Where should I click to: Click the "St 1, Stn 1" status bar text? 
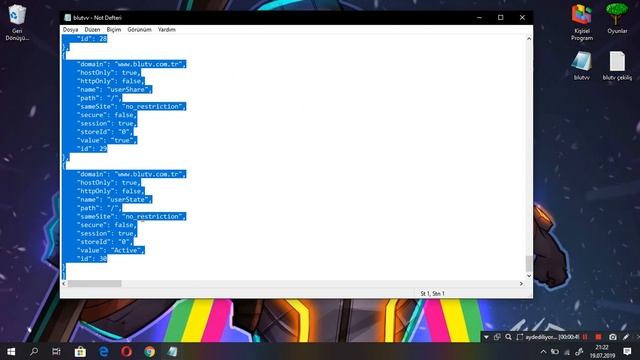tap(432, 293)
